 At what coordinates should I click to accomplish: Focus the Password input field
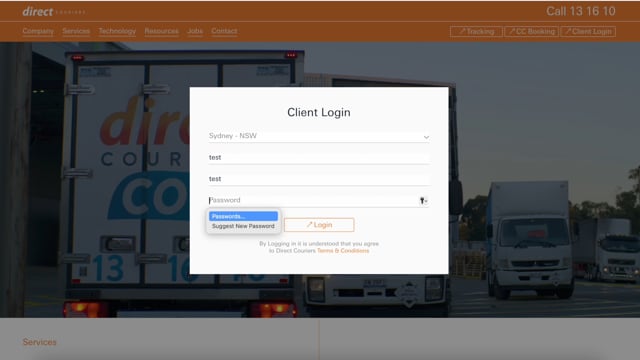[x=313, y=200]
